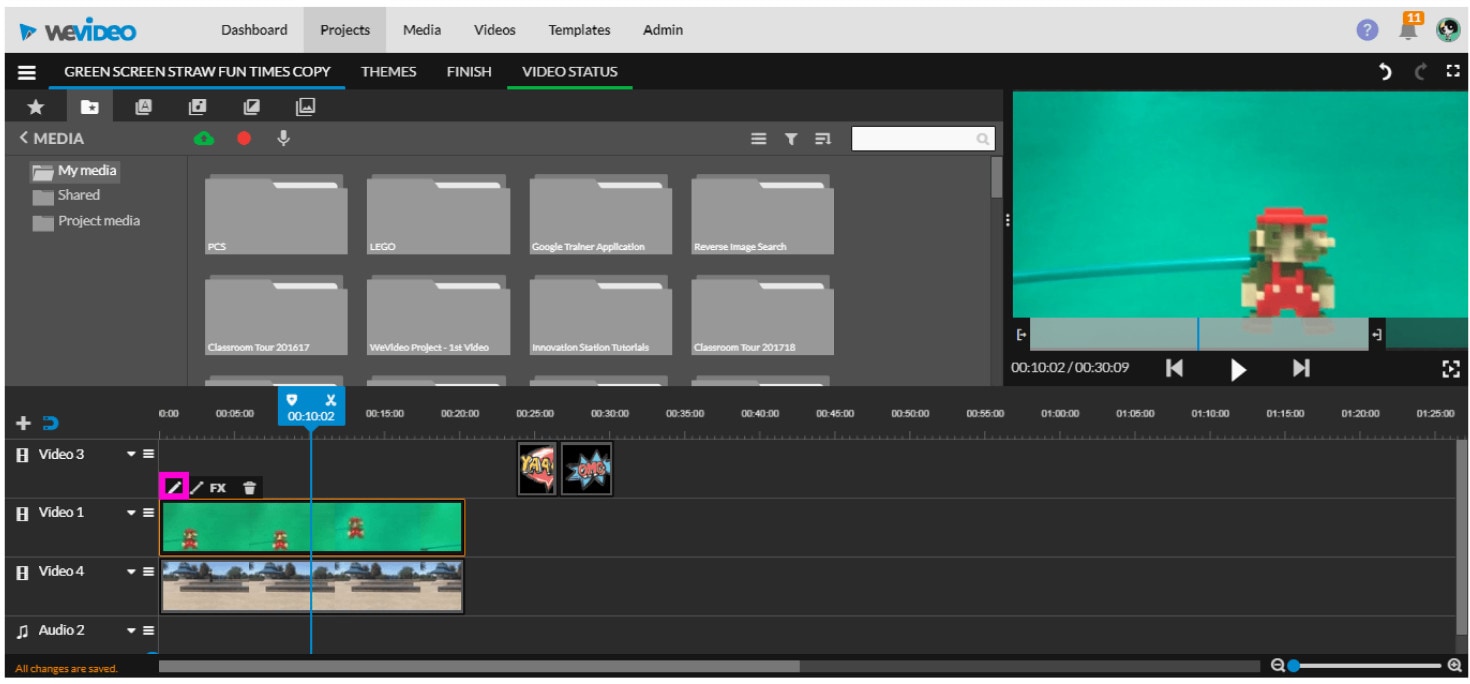Switch to the THEMES tab
The width and height of the screenshot is (1470, 684).
pyautogui.click(x=388, y=72)
